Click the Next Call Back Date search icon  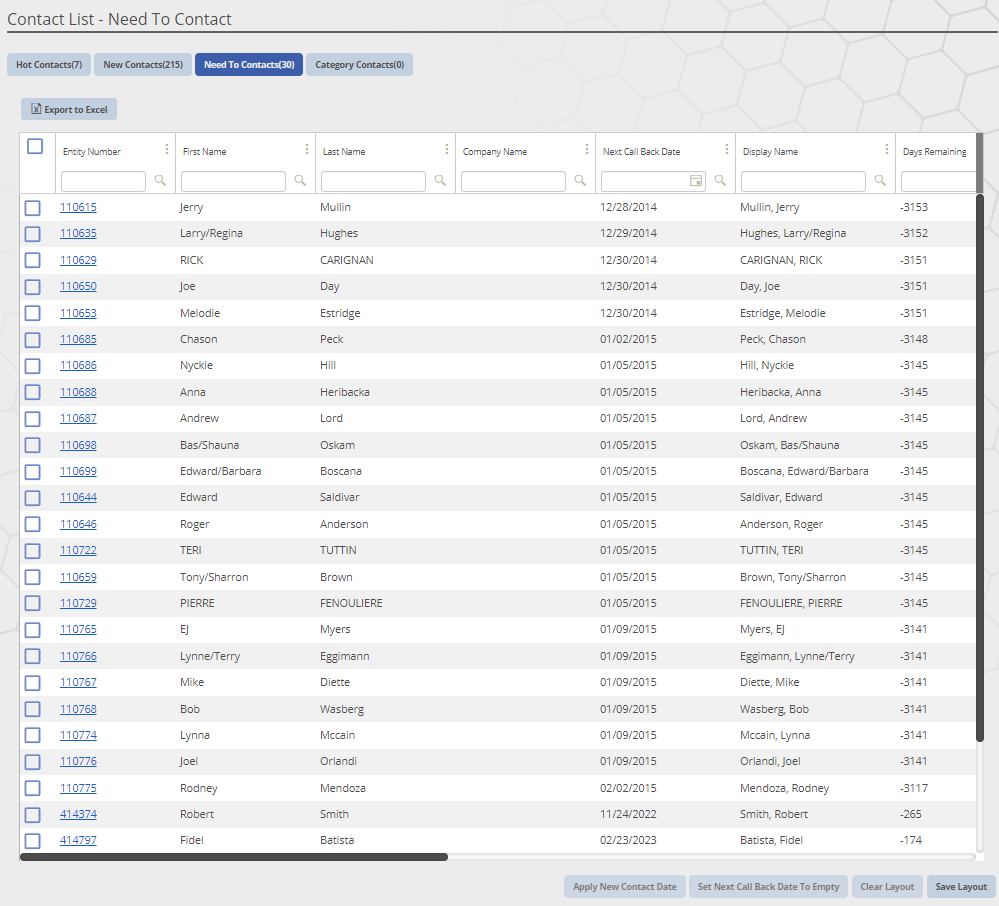[x=721, y=180]
